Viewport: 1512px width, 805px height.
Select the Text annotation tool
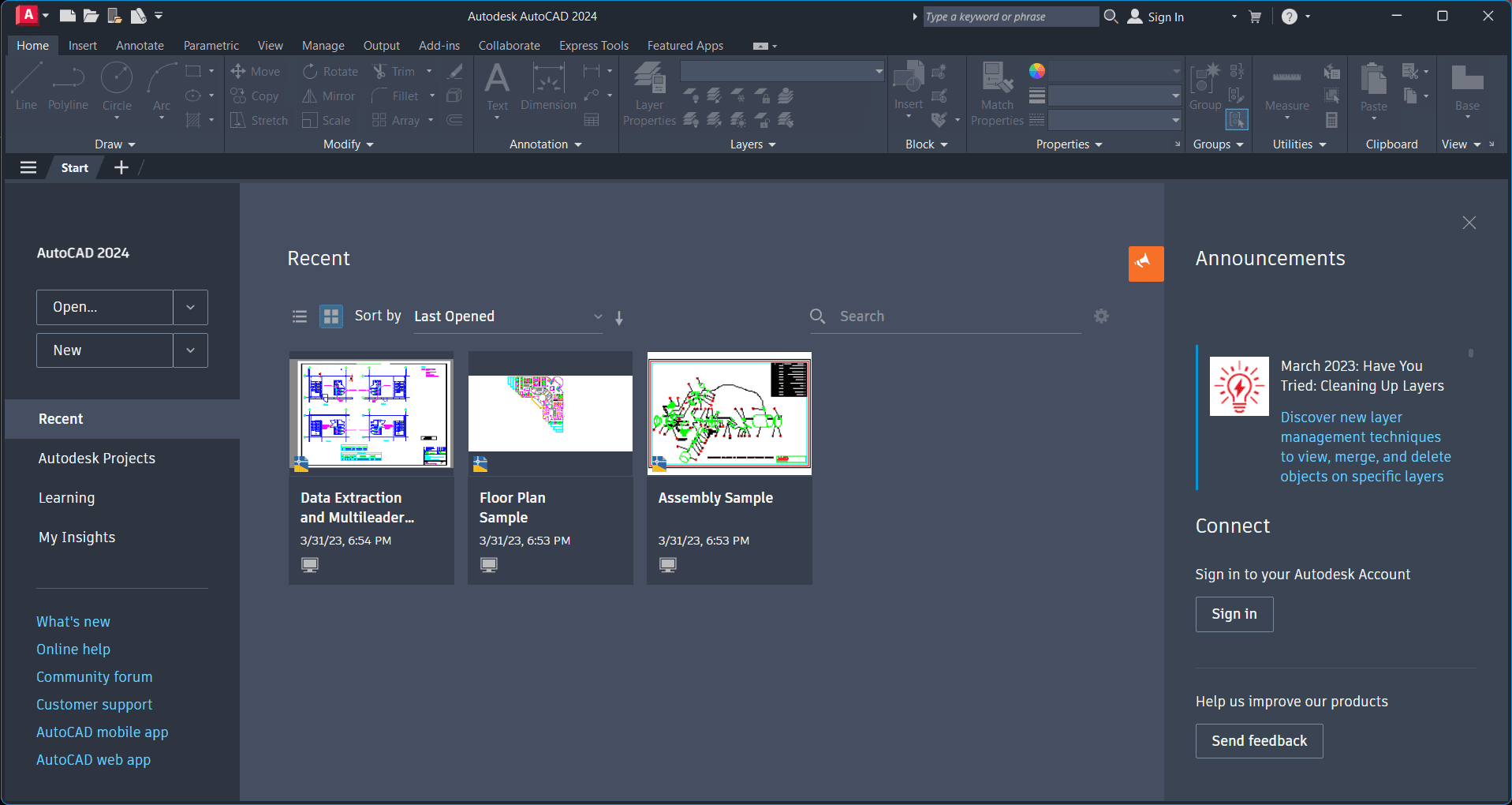coord(497,88)
